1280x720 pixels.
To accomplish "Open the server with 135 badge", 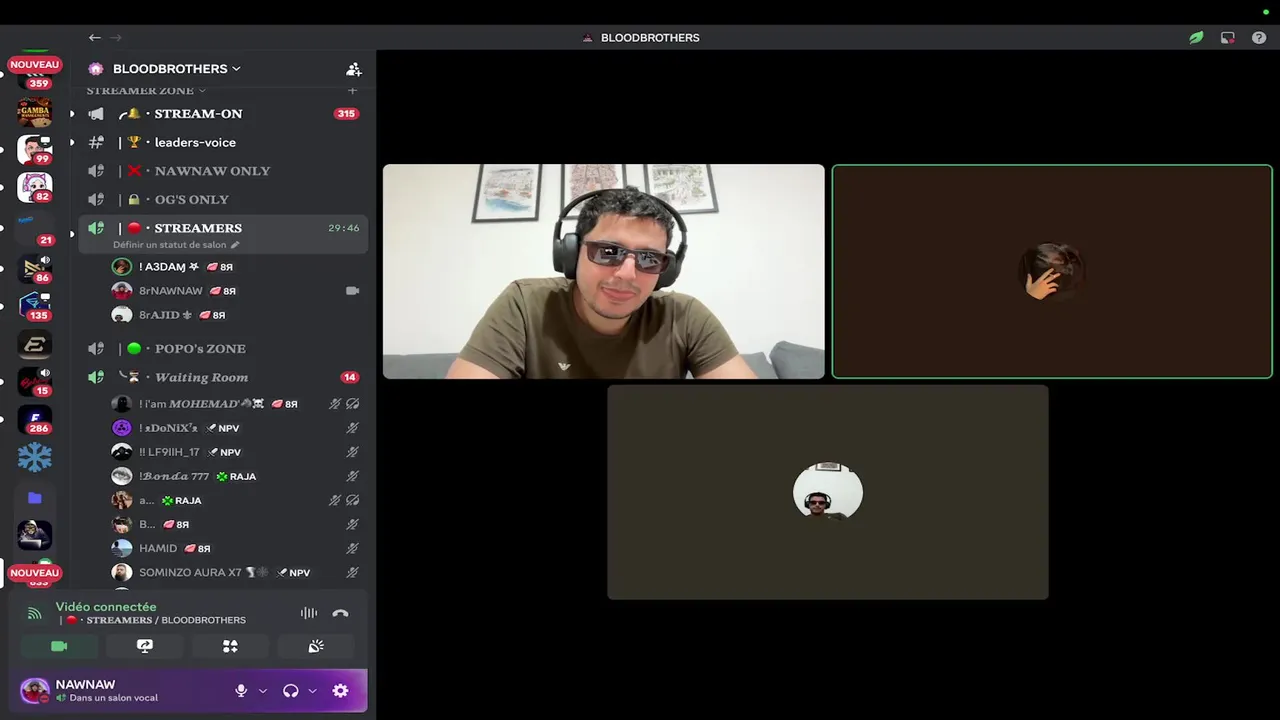I will 35,305.
